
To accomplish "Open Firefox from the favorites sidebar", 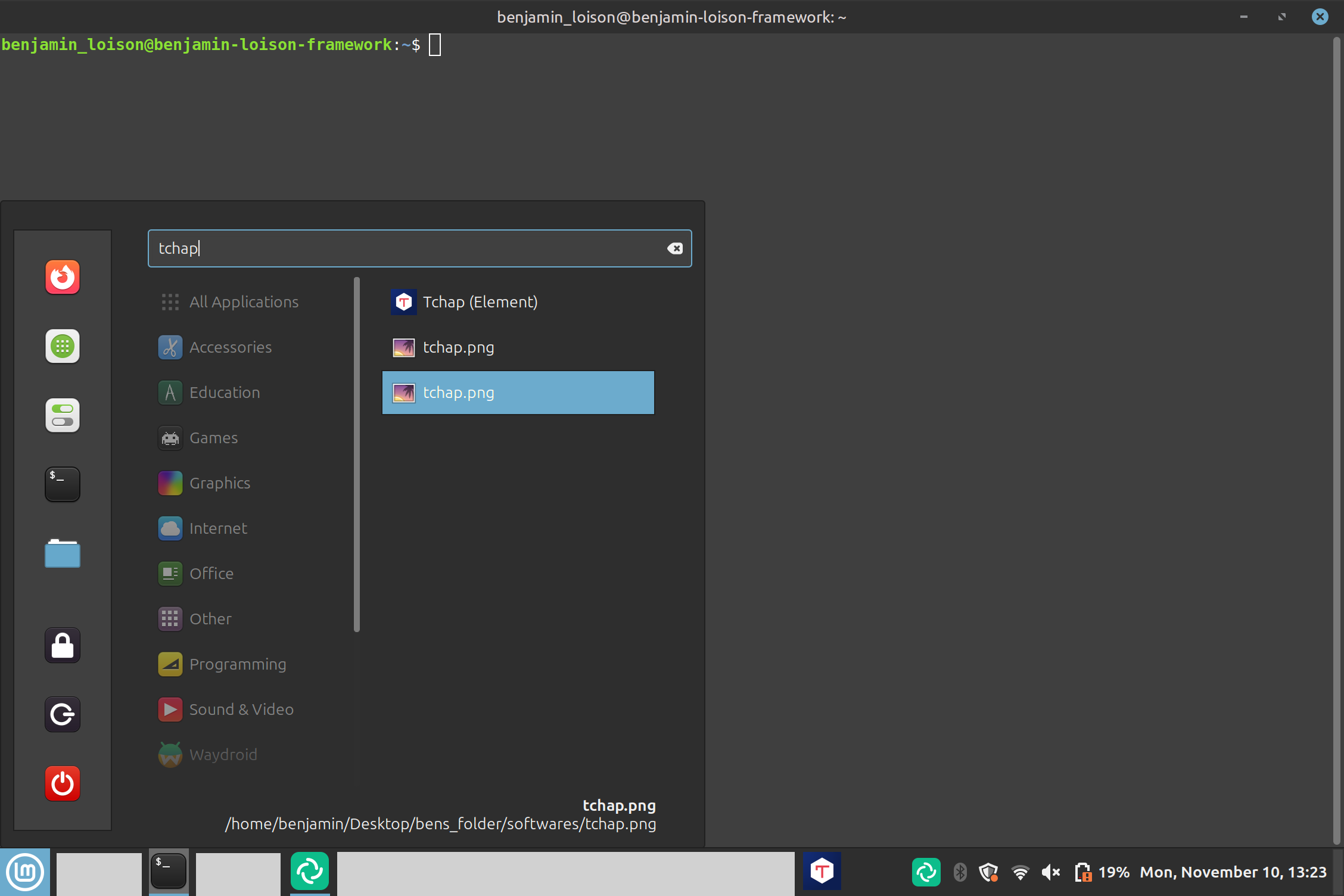I will [63, 277].
